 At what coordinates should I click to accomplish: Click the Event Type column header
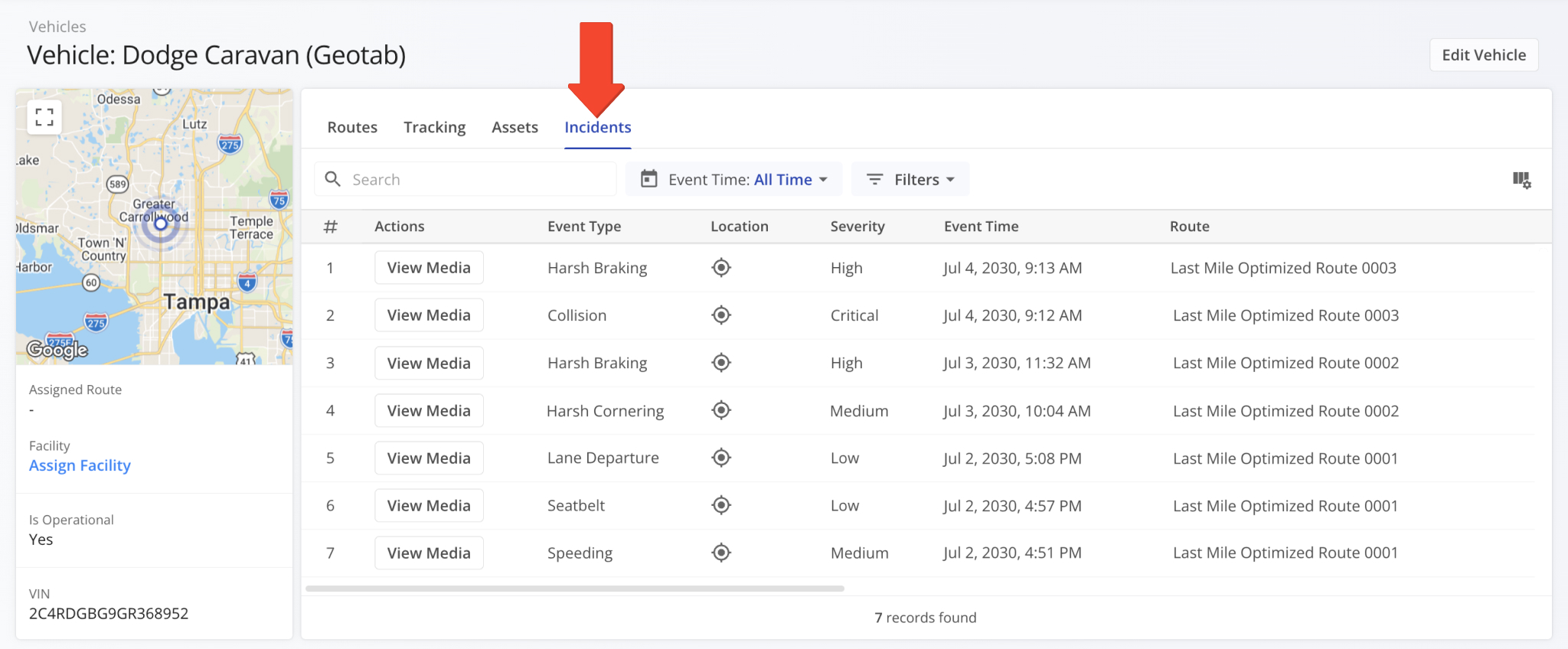click(x=584, y=227)
